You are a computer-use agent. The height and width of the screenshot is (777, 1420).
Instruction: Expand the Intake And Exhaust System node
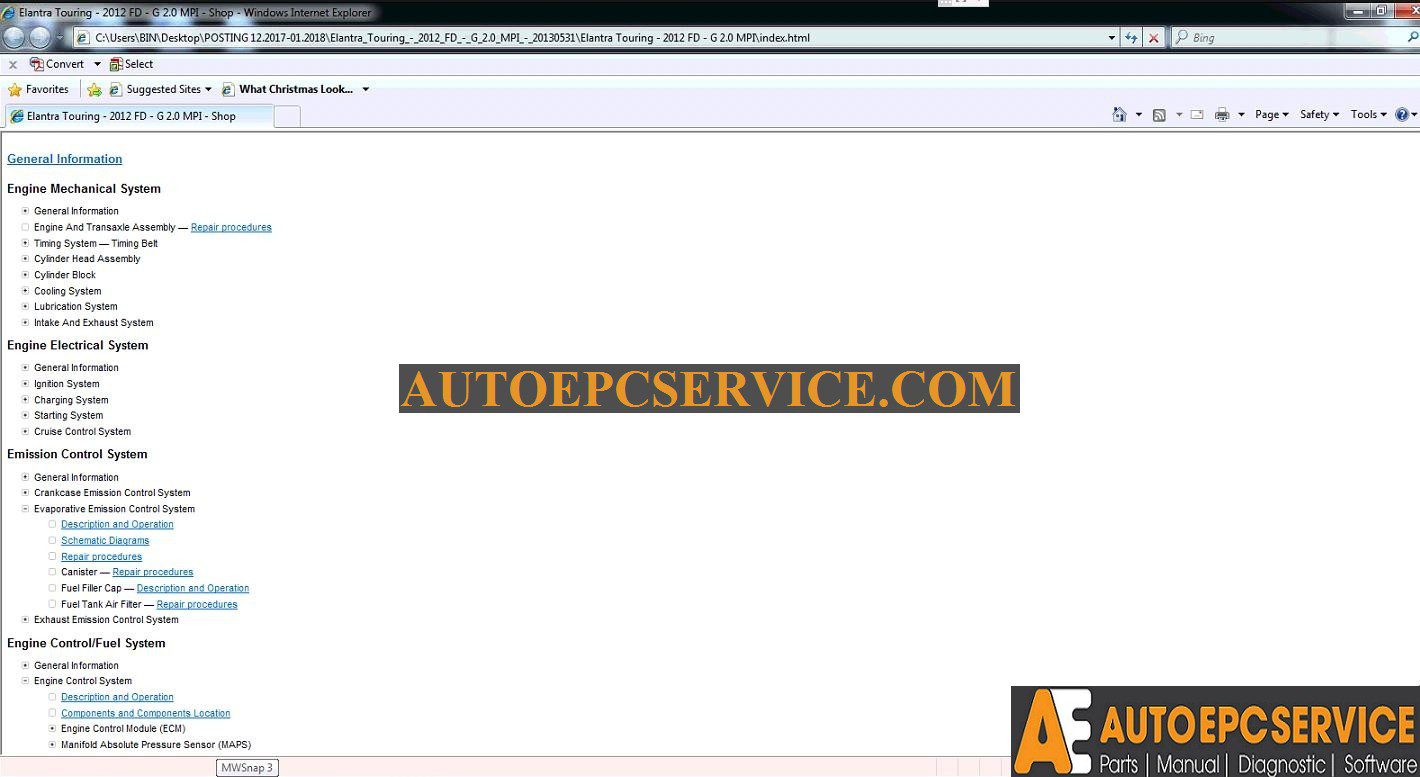click(26, 323)
